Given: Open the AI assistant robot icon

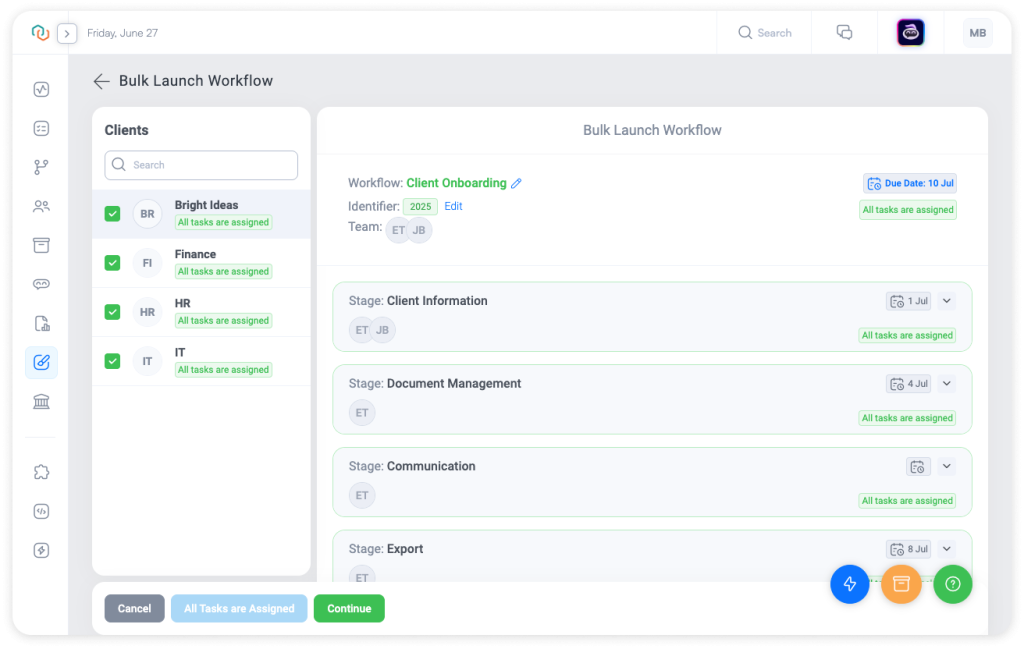Looking at the screenshot, I should [910, 33].
